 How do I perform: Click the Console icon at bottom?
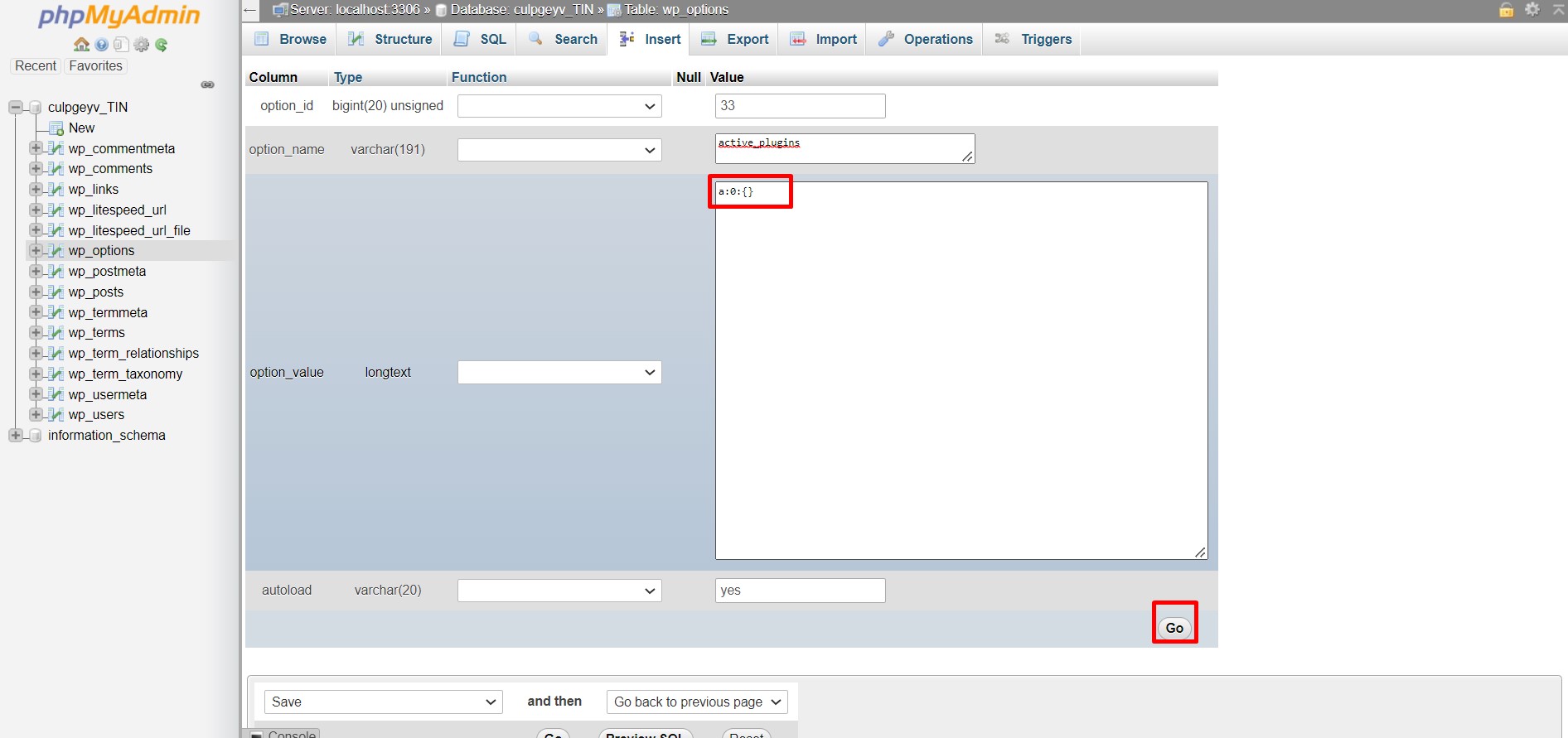click(257, 735)
